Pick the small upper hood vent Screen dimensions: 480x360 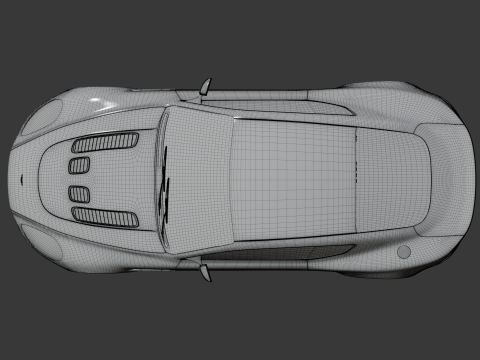tap(79, 165)
